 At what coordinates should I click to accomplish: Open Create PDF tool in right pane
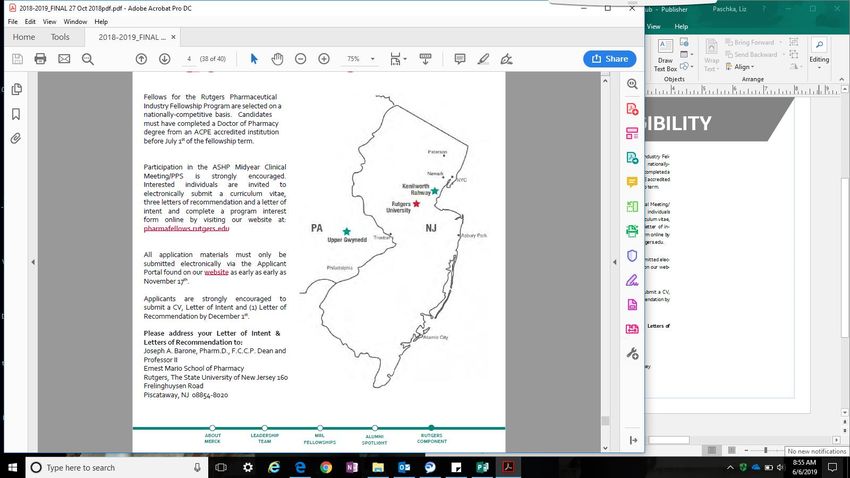[632, 109]
